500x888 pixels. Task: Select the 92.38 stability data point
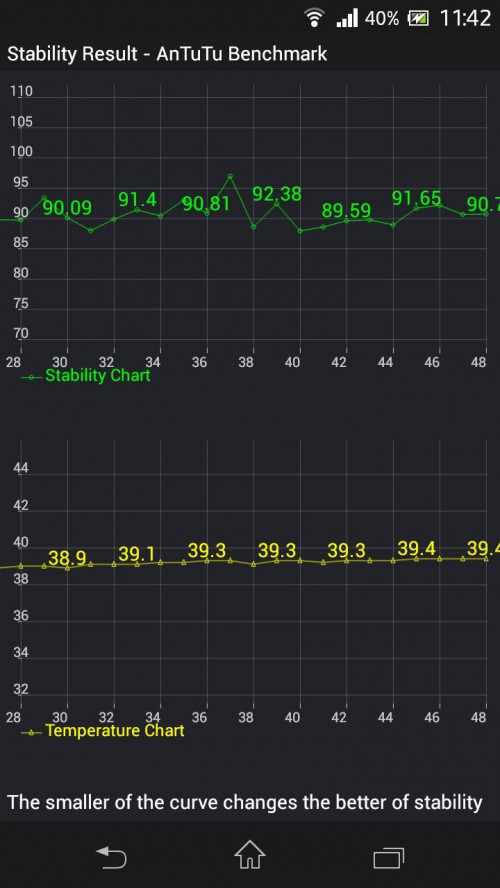coord(277,194)
